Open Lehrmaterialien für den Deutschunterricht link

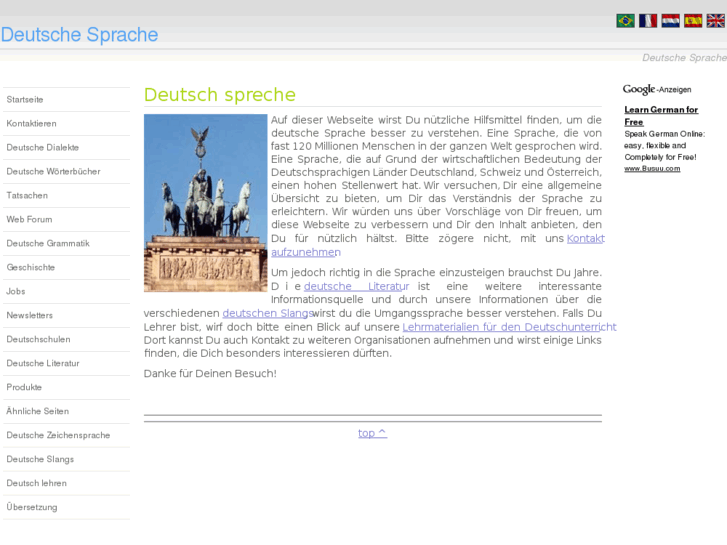point(509,327)
